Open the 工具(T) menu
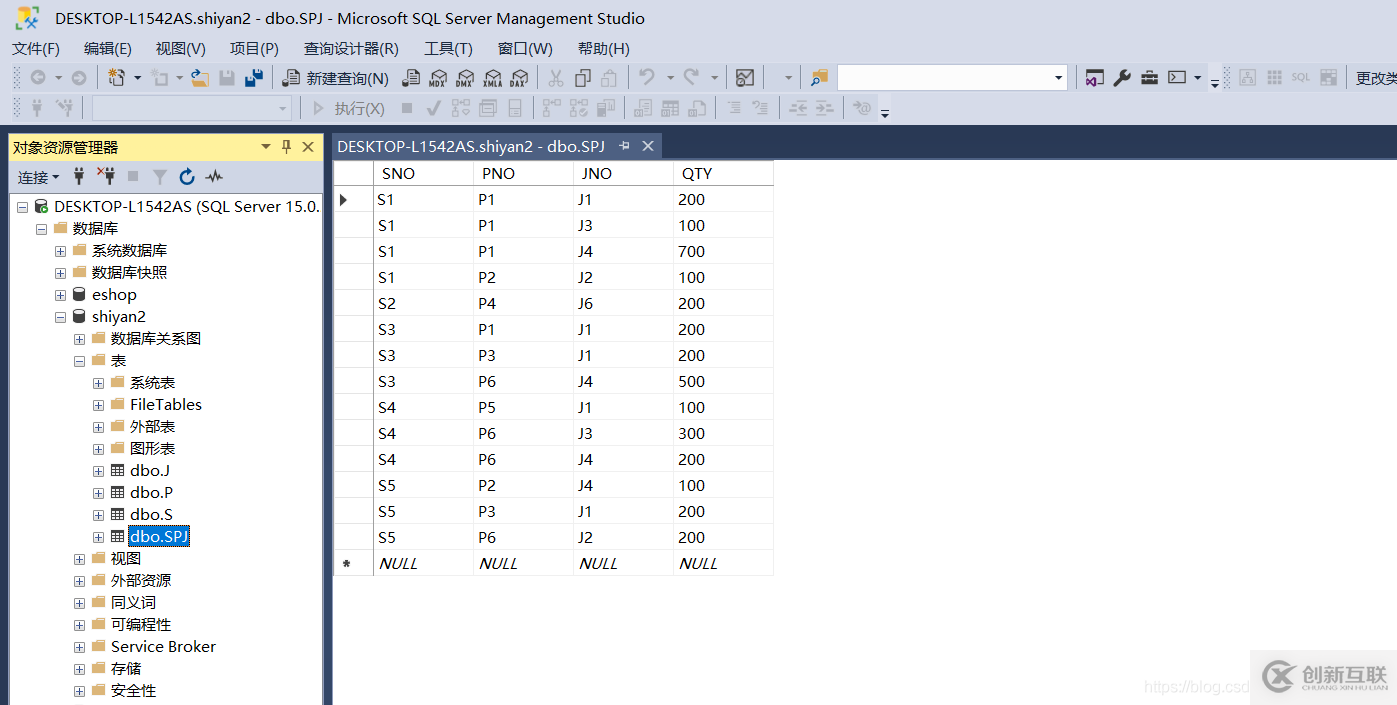The width and height of the screenshot is (1397, 705). click(448, 48)
